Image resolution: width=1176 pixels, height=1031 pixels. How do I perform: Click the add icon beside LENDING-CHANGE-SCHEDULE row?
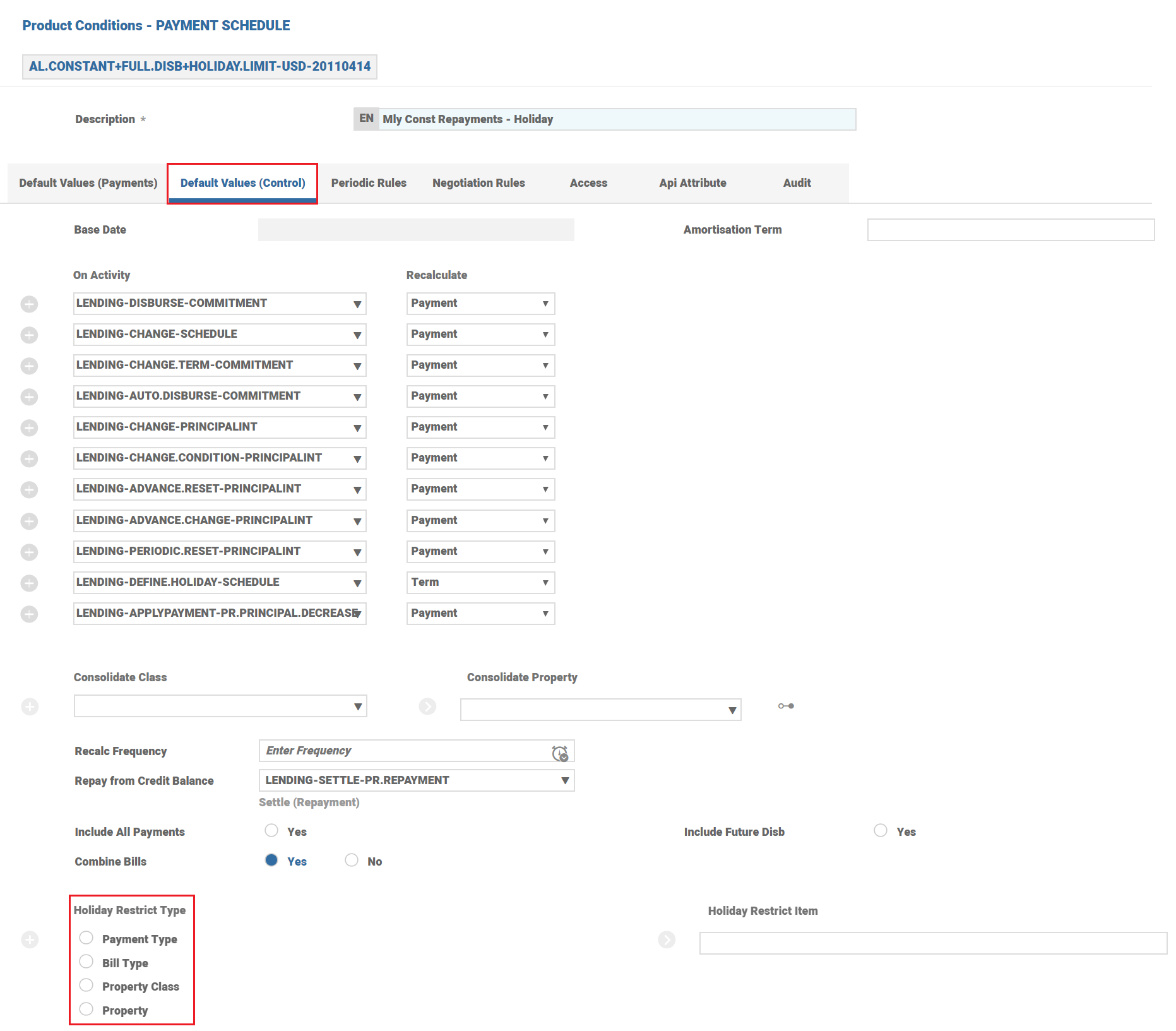29,335
